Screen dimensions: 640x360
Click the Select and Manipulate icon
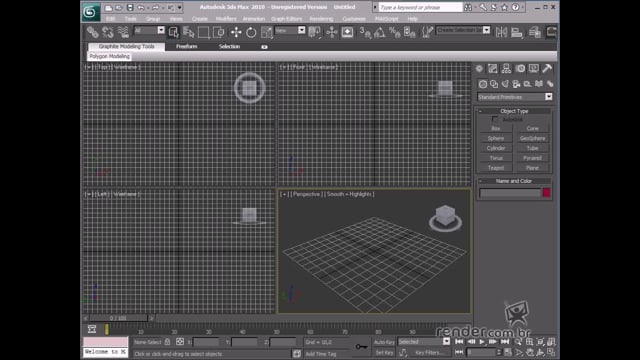[331, 32]
